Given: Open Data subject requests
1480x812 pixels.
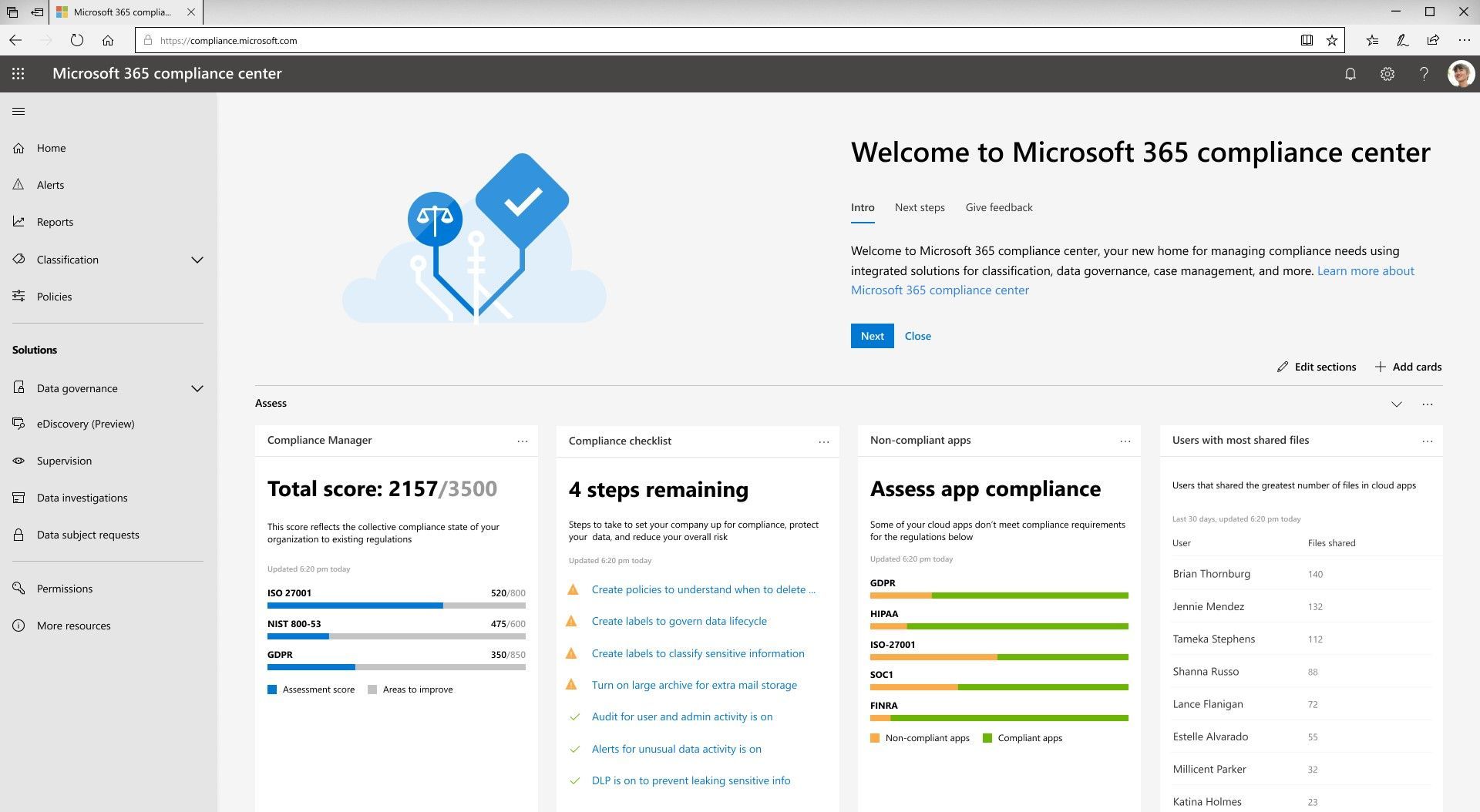Looking at the screenshot, I should [87, 535].
